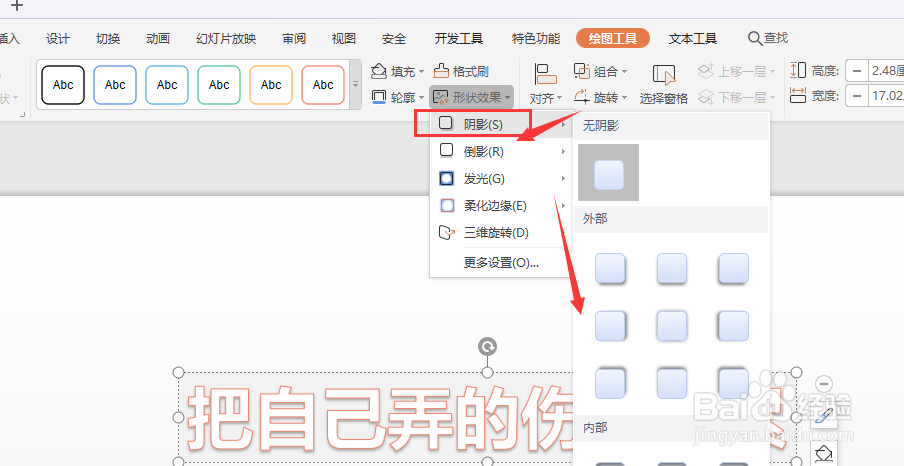Click the 格式刷 format painter
Screen dimensions: 904x466
(461, 72)
